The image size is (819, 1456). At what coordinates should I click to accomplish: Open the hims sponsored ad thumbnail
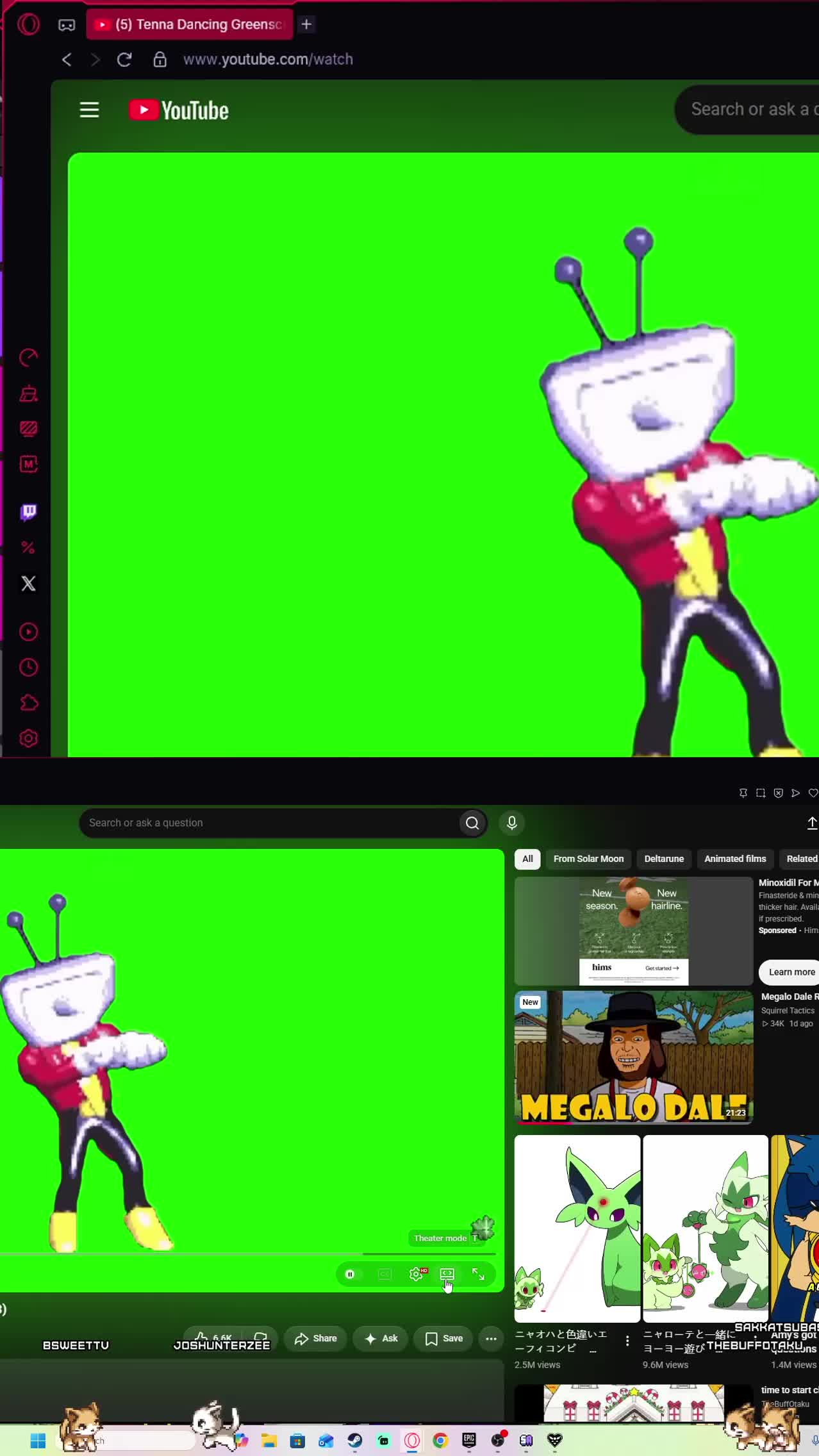(x=633, y=931)
